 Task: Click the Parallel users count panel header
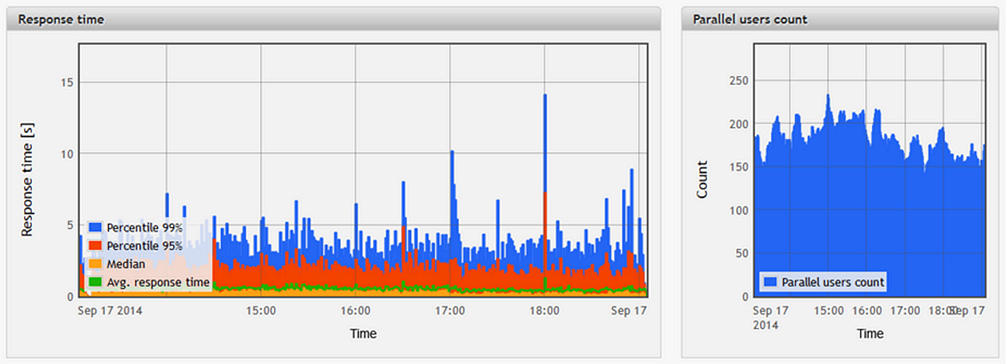tap(840, 19)
